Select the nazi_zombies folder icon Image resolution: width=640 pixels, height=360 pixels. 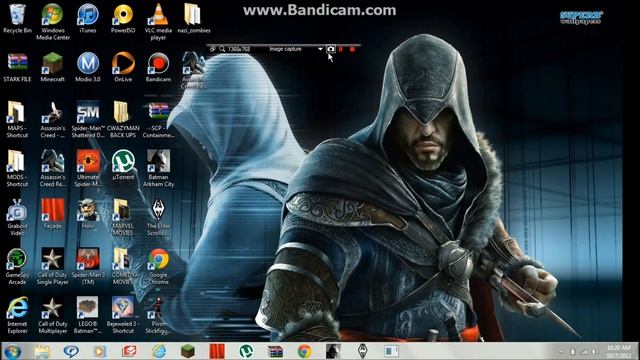tap(193, 18)
